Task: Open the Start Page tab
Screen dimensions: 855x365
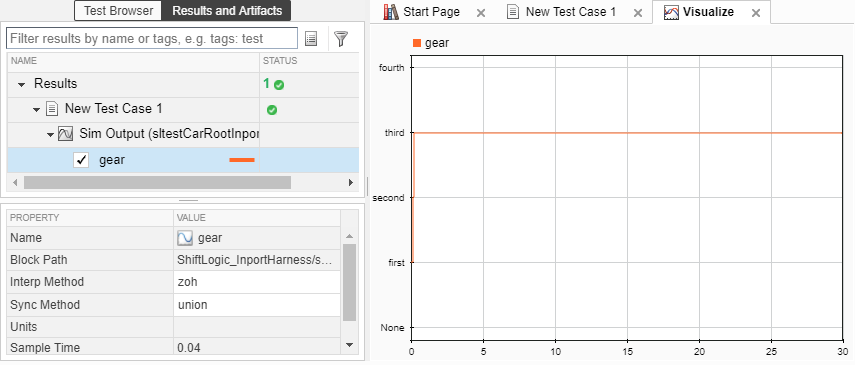Action: pos(431,12)
